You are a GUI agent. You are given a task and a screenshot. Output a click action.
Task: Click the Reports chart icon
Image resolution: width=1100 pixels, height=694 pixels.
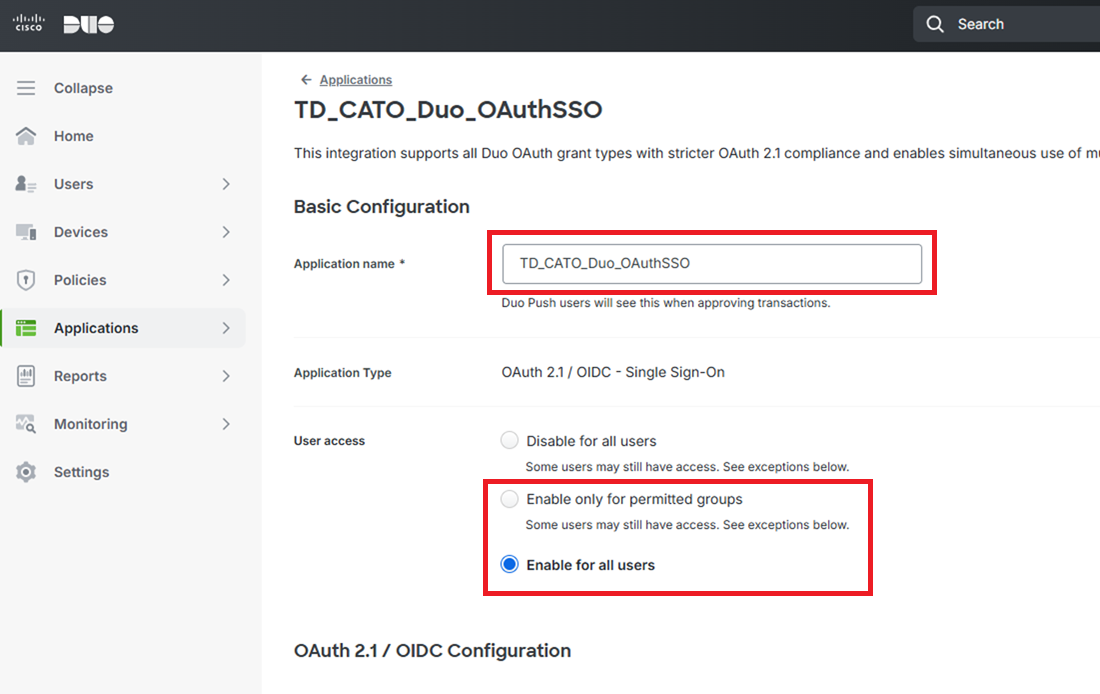(26, 376)
